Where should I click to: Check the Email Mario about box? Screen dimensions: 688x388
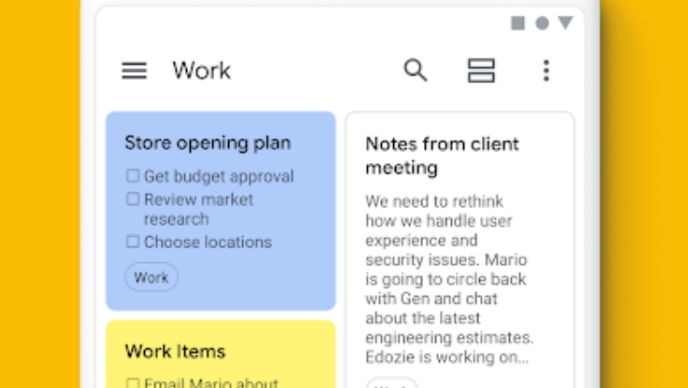pos(133,383)
